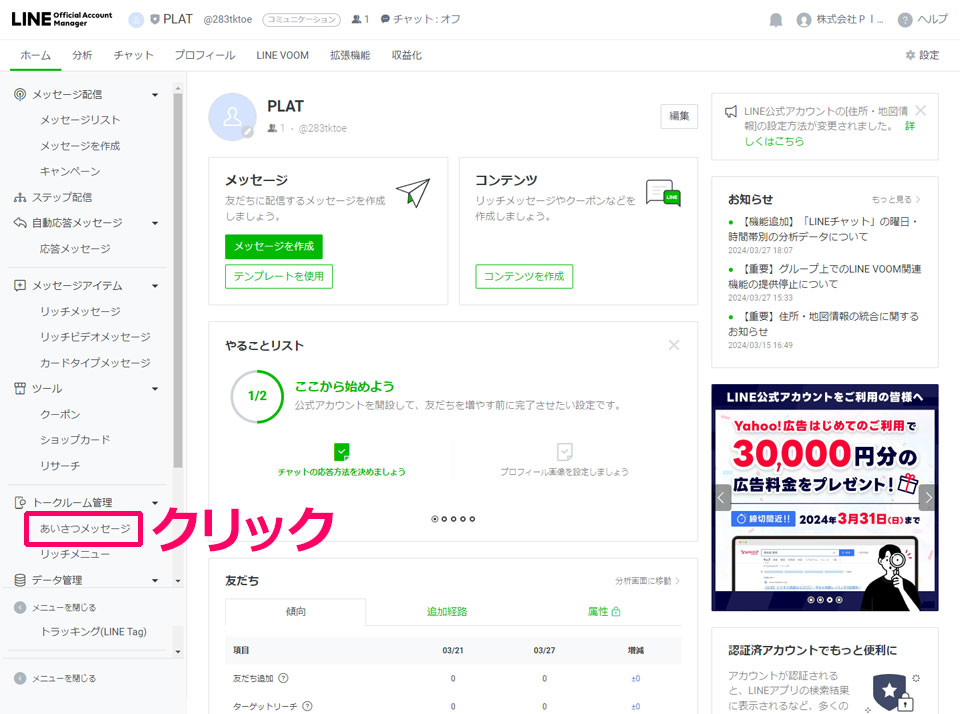The height and width of the screenshot is (714, 960).
Task: Switch to 属性 tab in 友だち
Action: point(604,611)
